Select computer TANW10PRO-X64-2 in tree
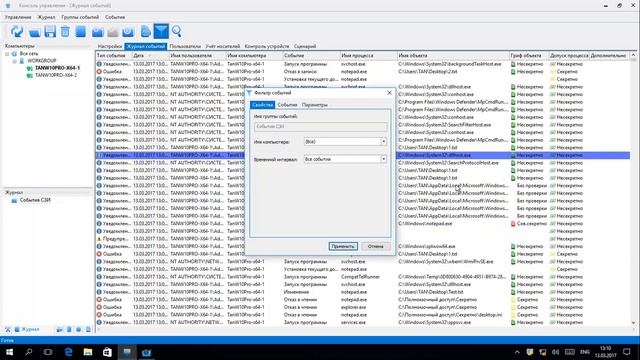This screenshot has width=640, height=360. pyautogui.click(x=56, y=76)
